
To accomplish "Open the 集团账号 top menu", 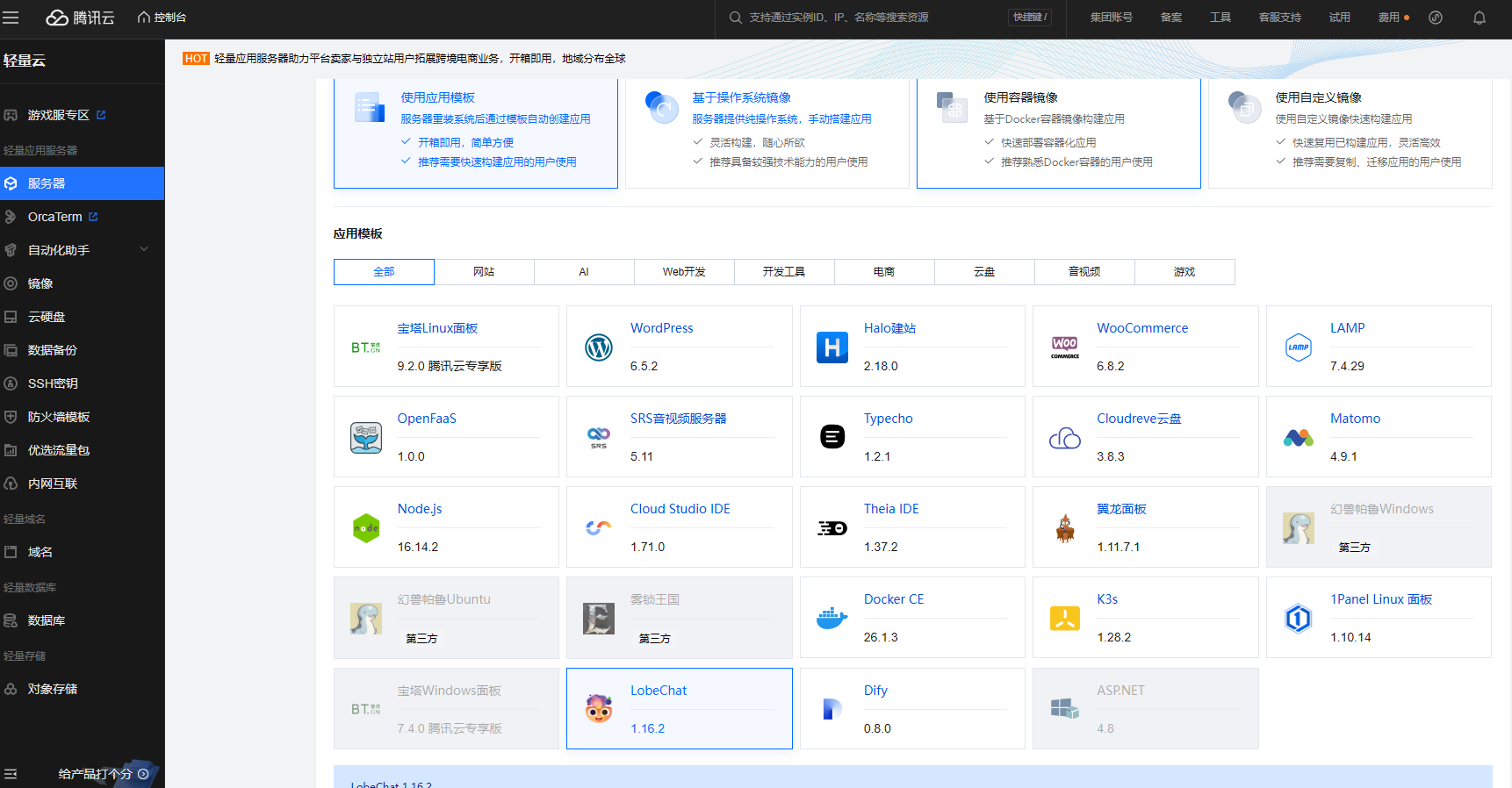I will coord(1112,18).
